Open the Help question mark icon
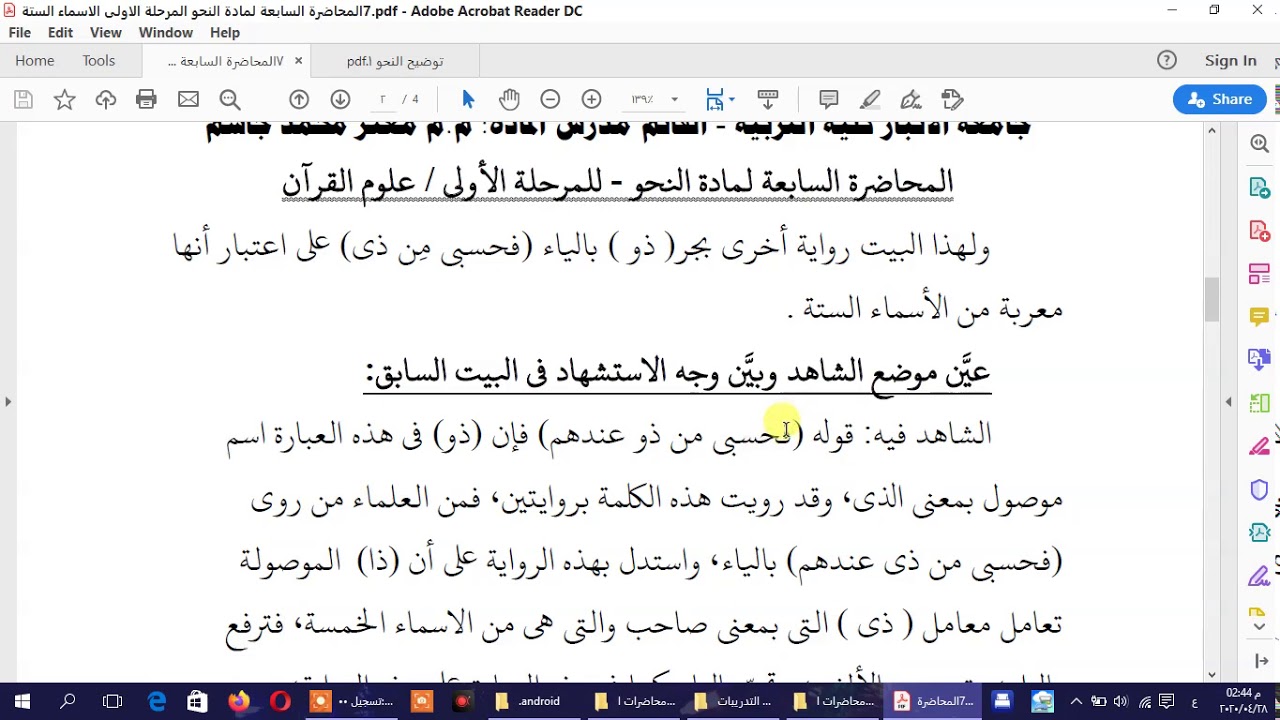1280x720 pixels. pyautogui.click(x=1167, y=61)
